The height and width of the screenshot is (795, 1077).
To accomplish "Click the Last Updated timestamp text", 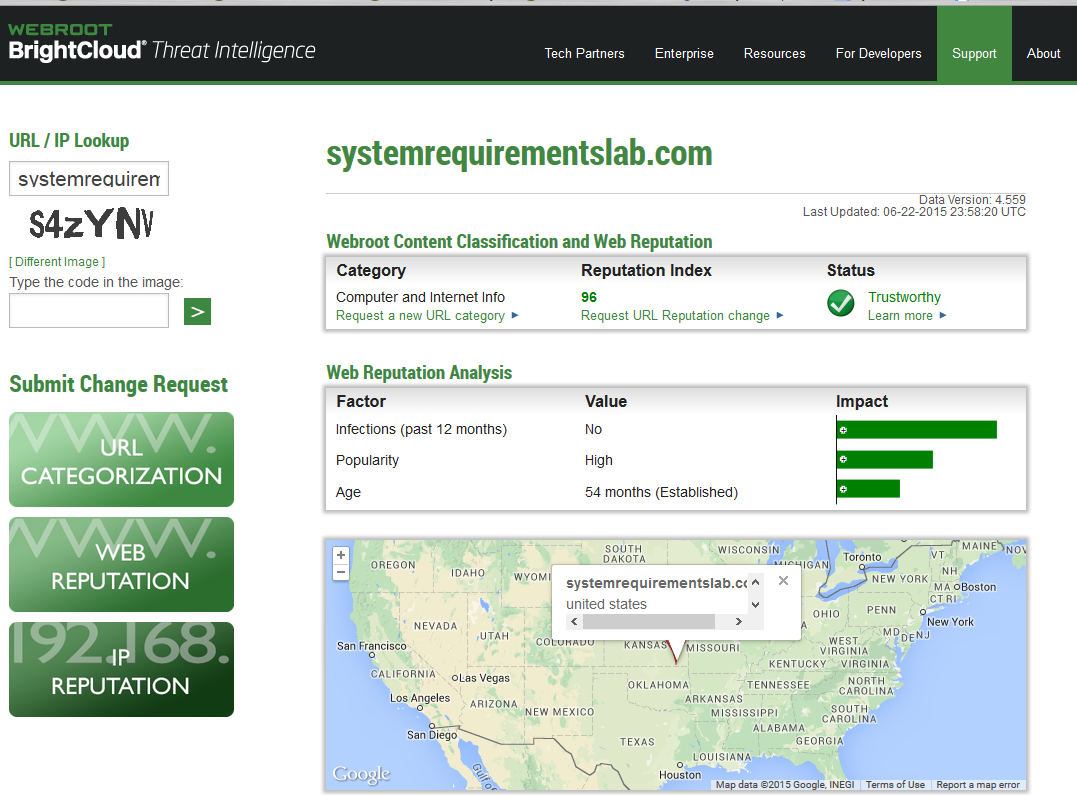I will click(914, 212).
